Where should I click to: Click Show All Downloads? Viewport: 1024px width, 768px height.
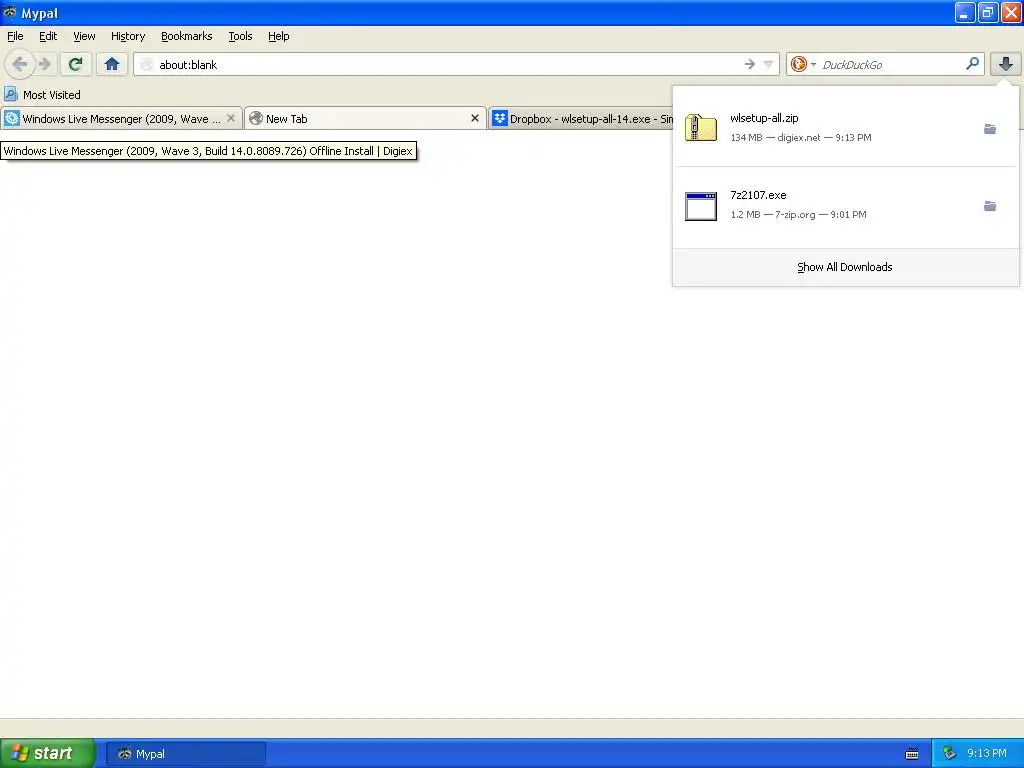(x=845, y=267)
